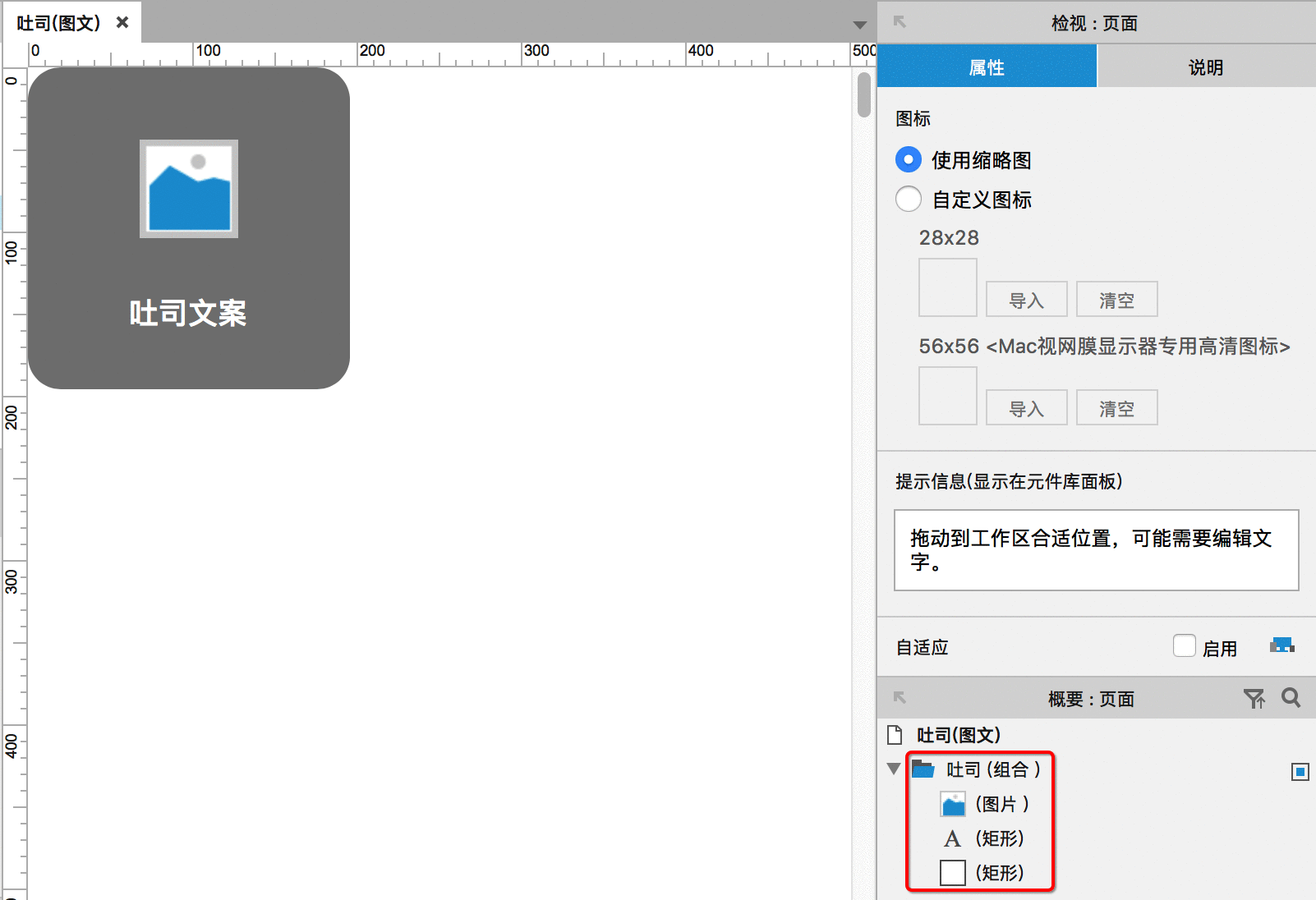Click 清空 for the 28x28 icon
Viewport: 1316px width, 900px height.
coord(1116,300)
